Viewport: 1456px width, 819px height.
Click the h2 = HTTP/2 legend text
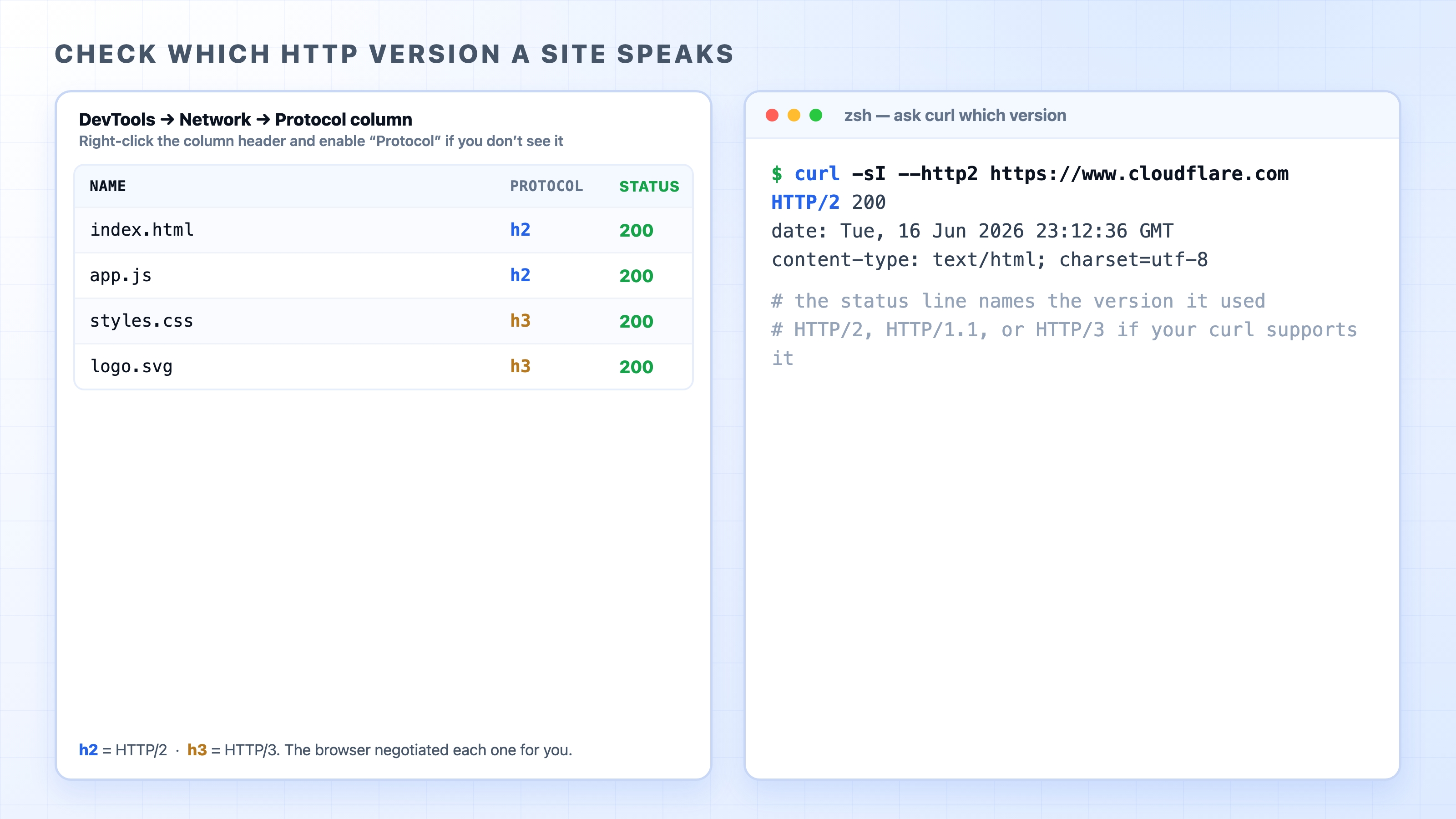[x=123, y=749]
